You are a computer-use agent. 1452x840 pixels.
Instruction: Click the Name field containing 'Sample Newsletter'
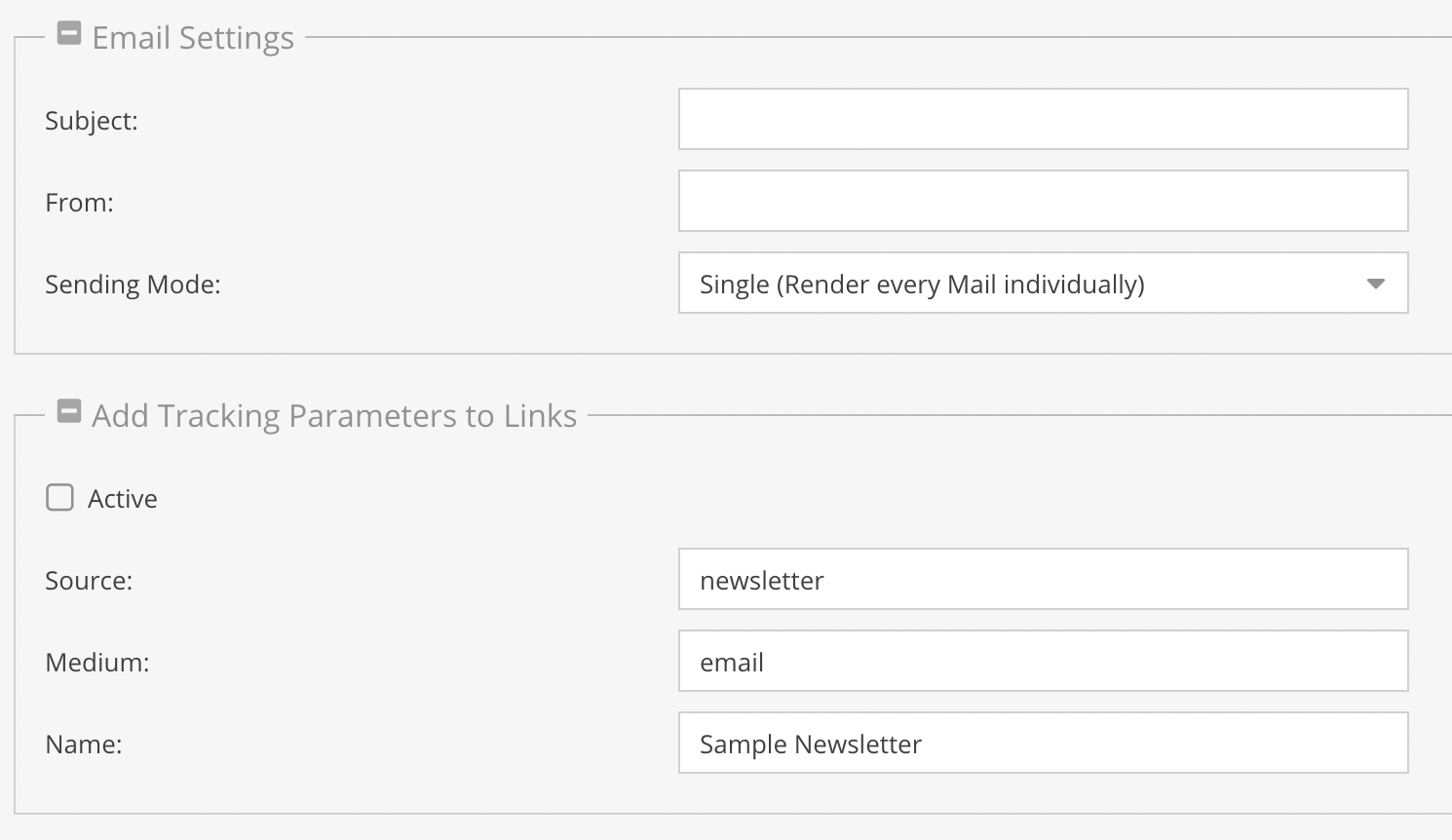pos(1043,744)
